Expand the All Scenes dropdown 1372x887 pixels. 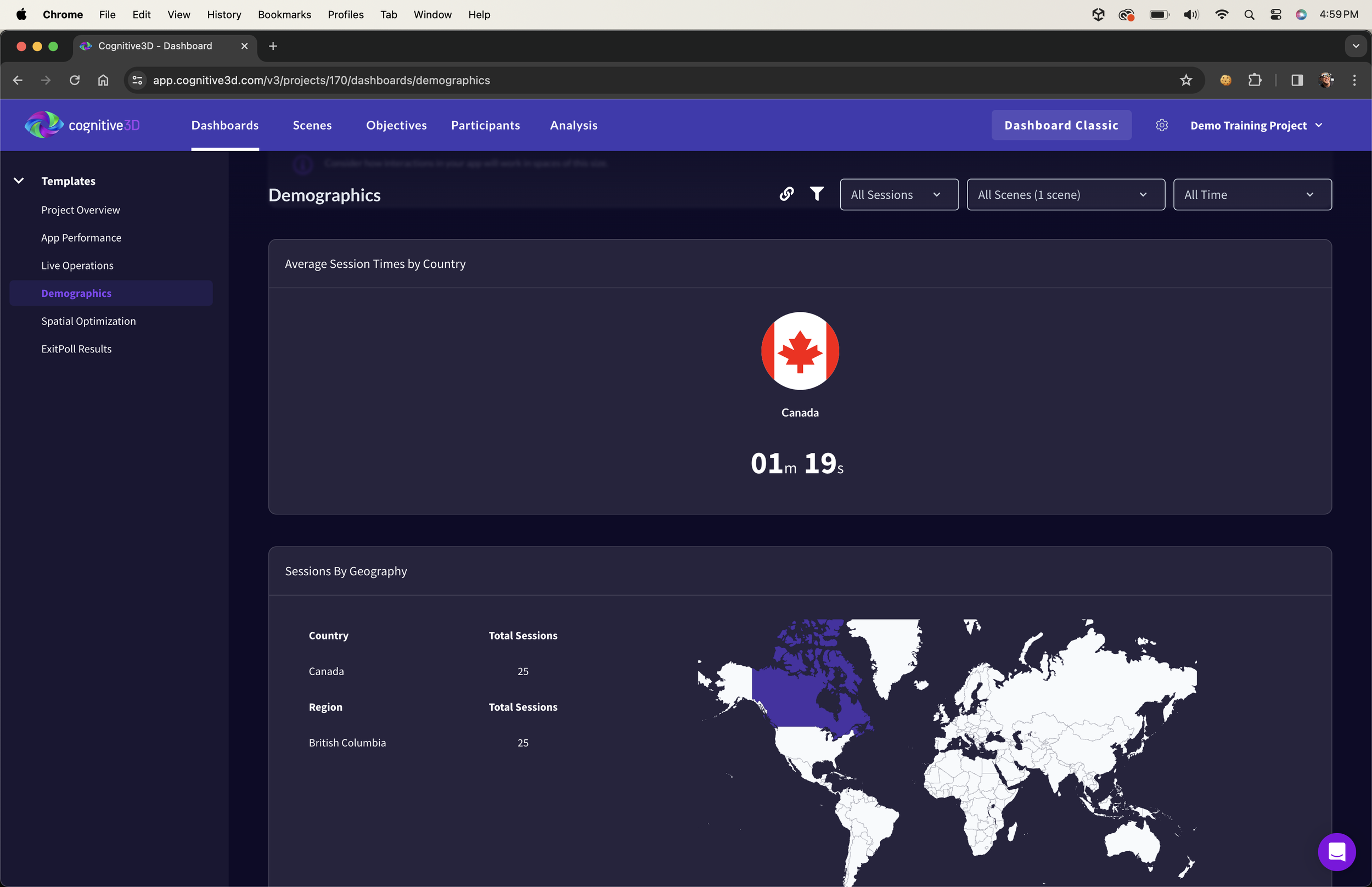[x=1065, y=195]
